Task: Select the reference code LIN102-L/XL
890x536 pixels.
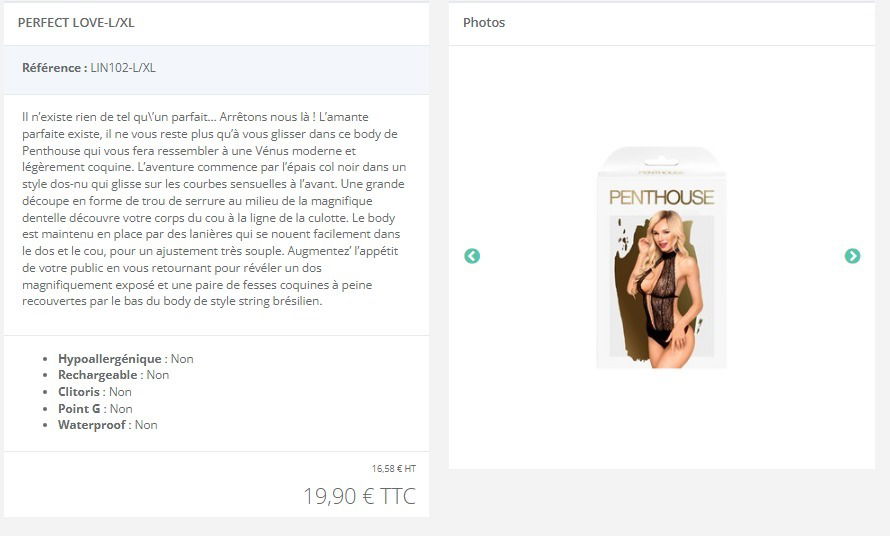Action: [123, 68]
